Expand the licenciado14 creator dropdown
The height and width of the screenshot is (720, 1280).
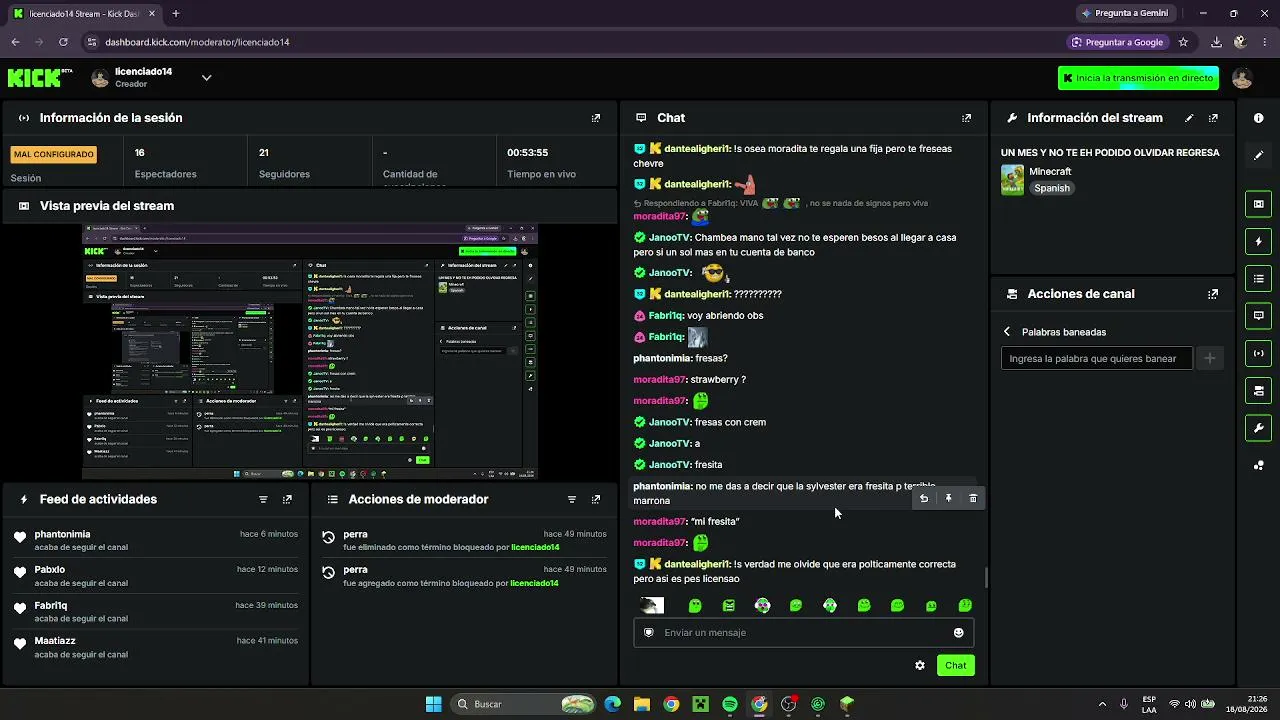pos(206,78)
